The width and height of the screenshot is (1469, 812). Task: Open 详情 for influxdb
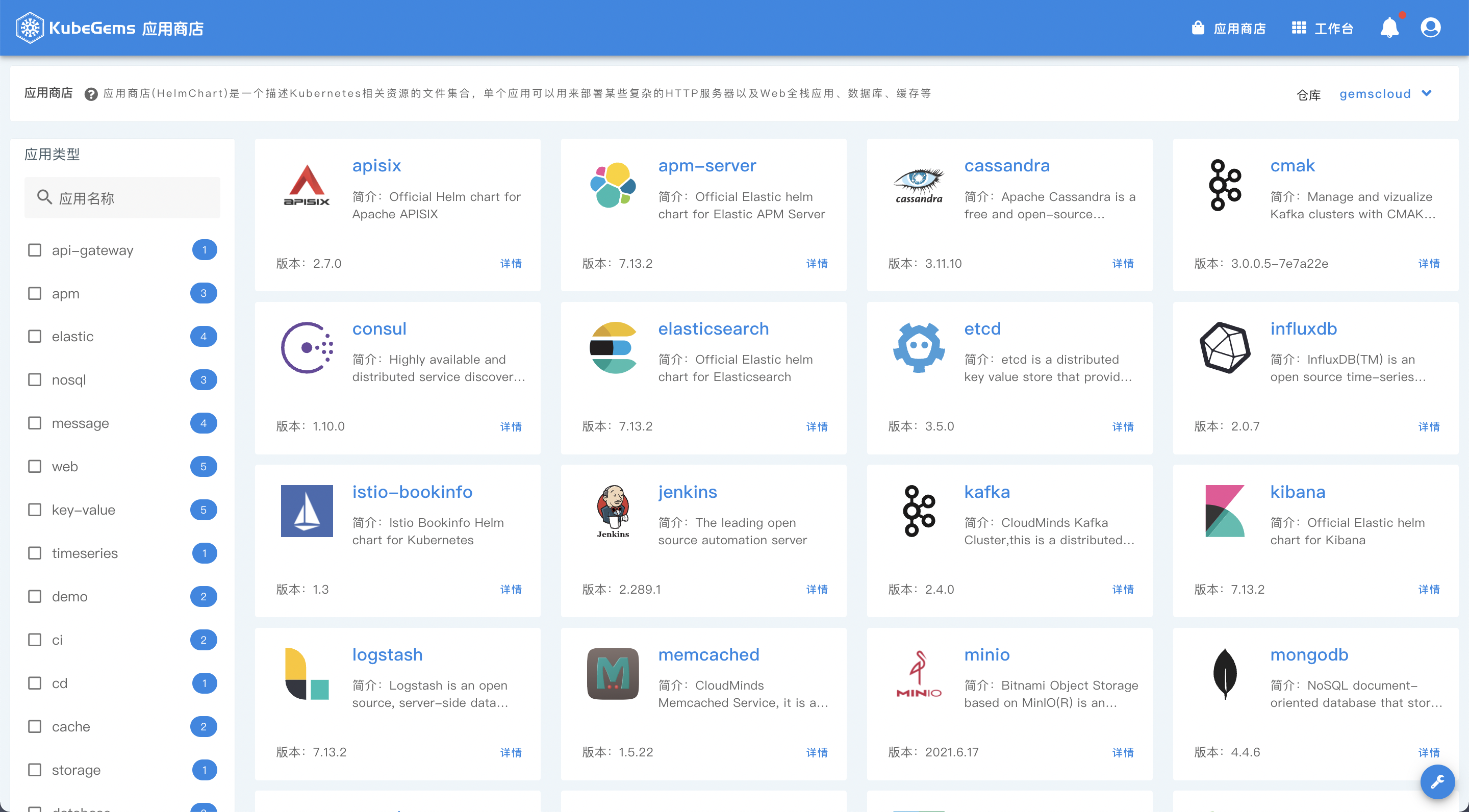pyautogui.click(x=1429, y=426)
